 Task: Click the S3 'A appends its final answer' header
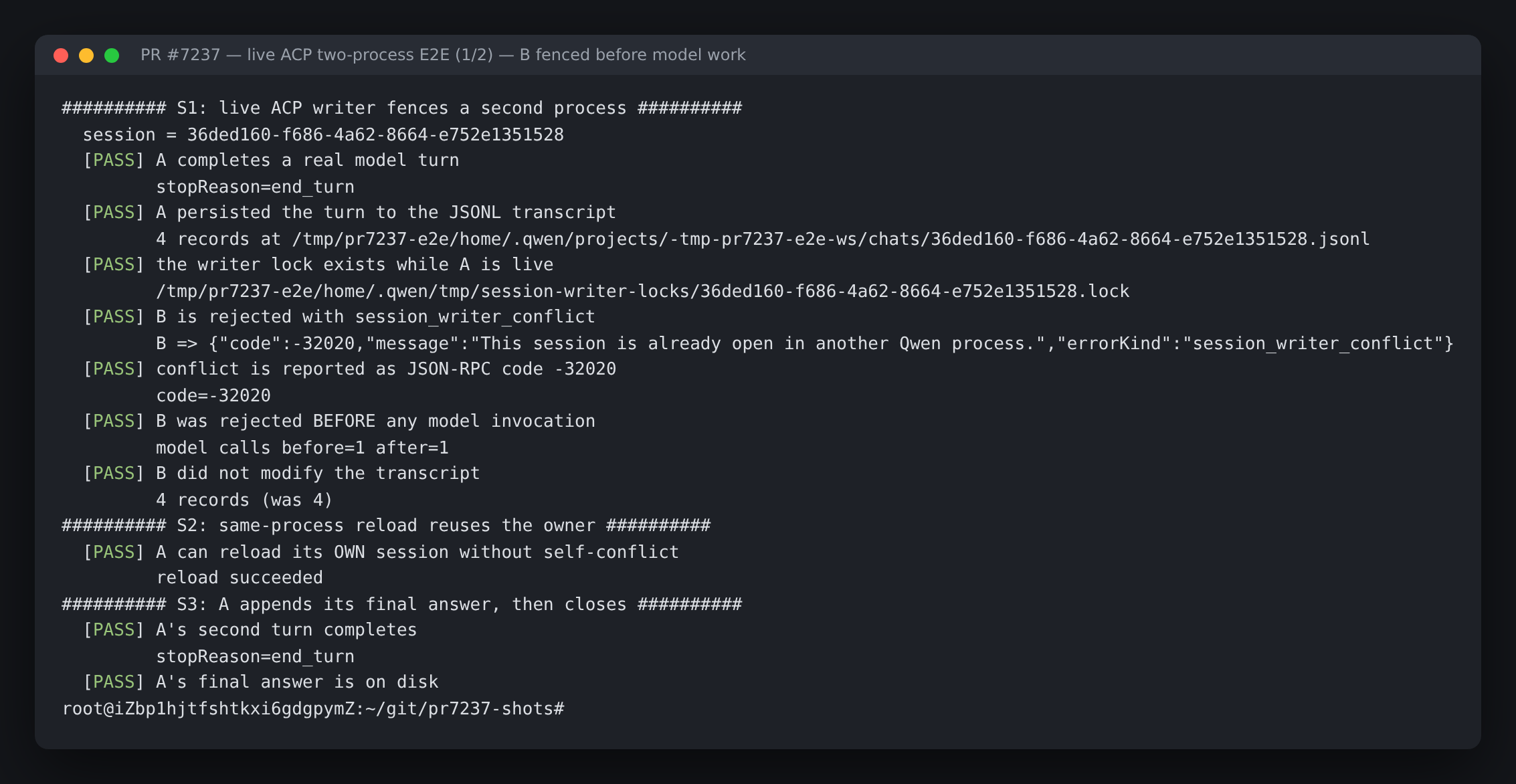[x=402, y=604]
